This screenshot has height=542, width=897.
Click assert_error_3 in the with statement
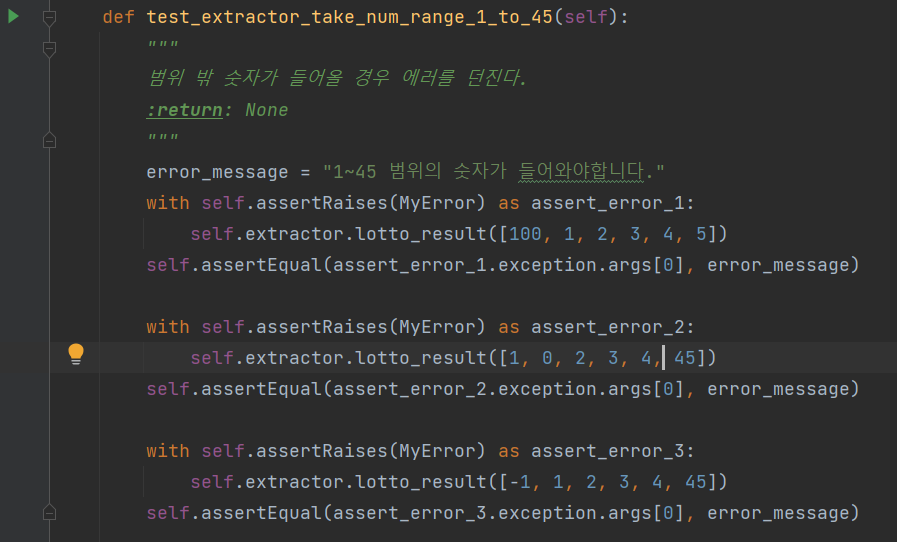(608, 451)
